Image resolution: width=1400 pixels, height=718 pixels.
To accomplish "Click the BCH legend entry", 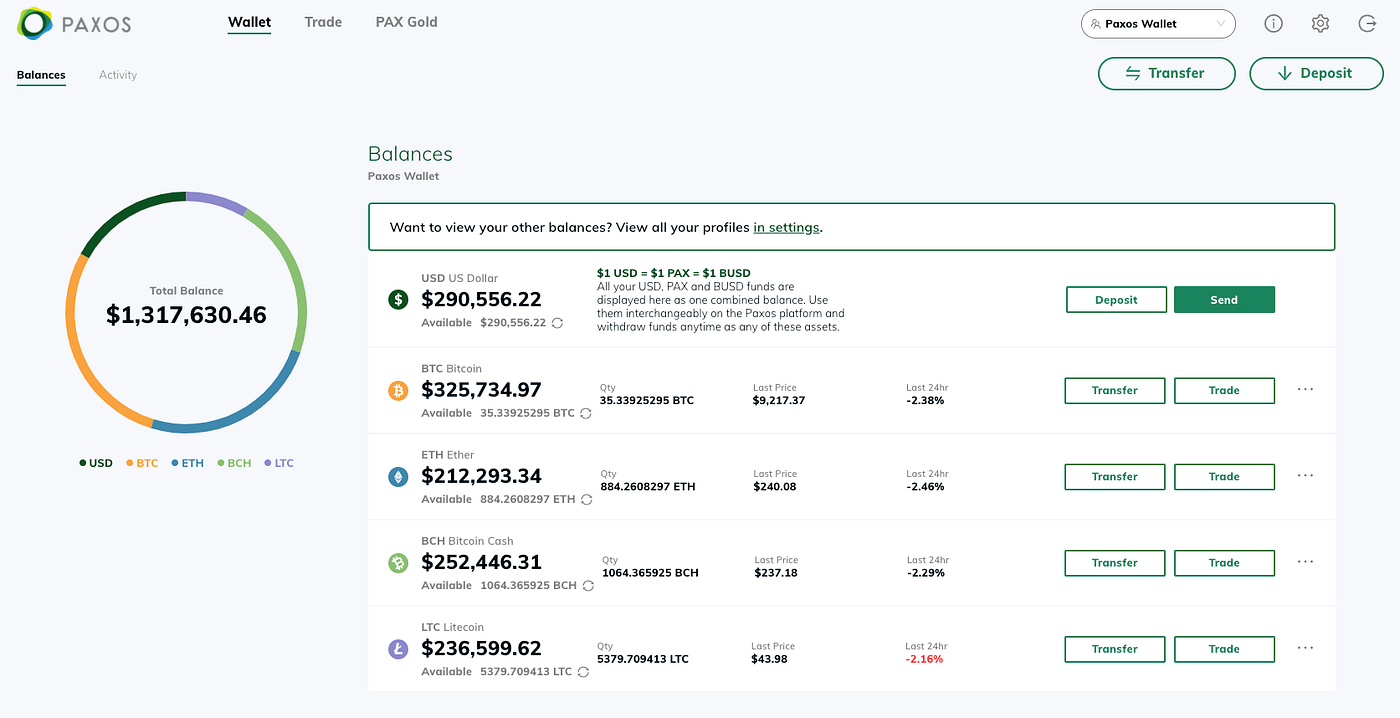I will [234, 463].
